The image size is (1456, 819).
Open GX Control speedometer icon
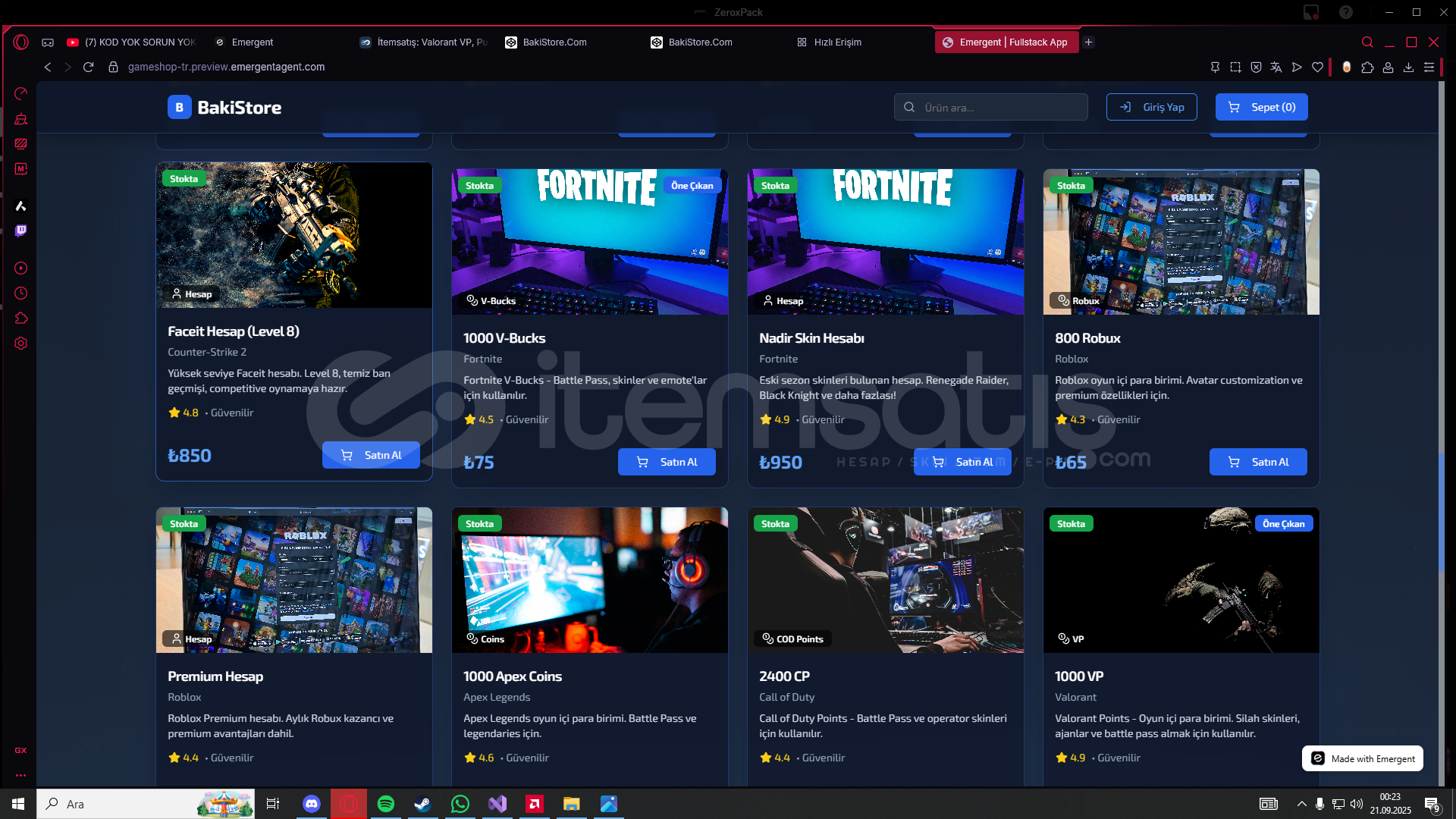point(20,93)
